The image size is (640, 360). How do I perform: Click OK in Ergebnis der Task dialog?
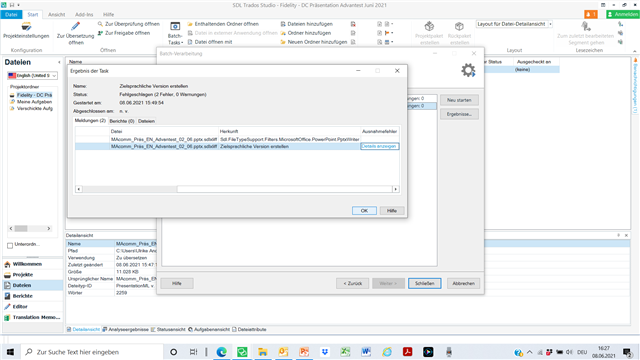tap(364, 211)
